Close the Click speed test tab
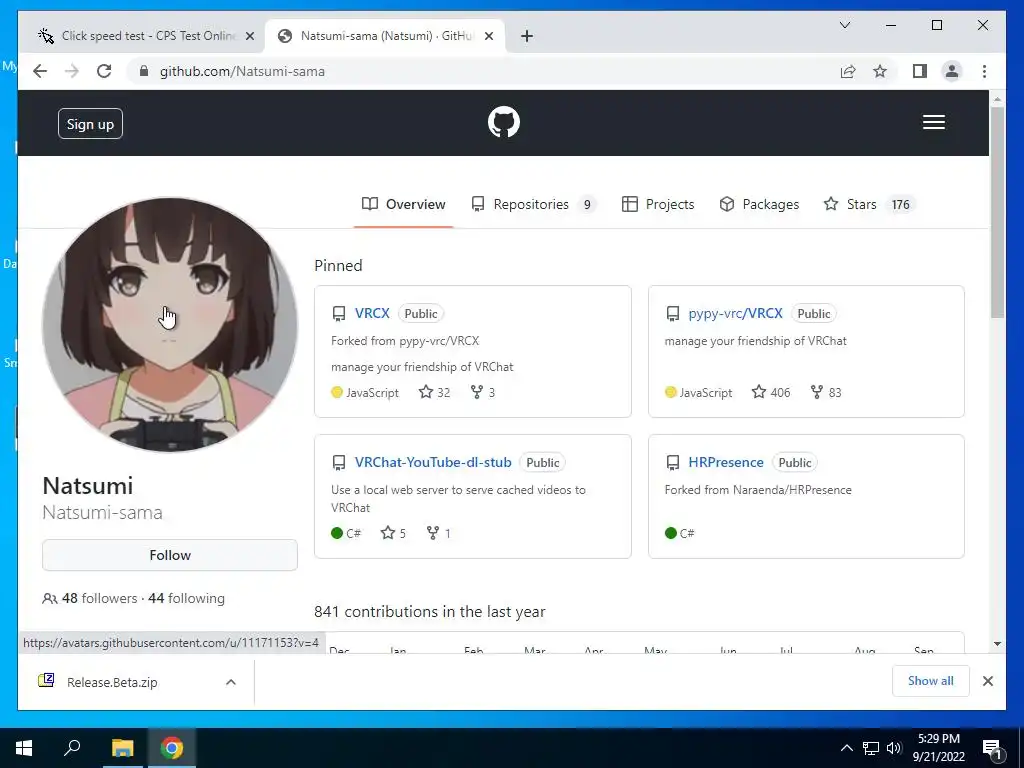 click(x=249, y=36)
